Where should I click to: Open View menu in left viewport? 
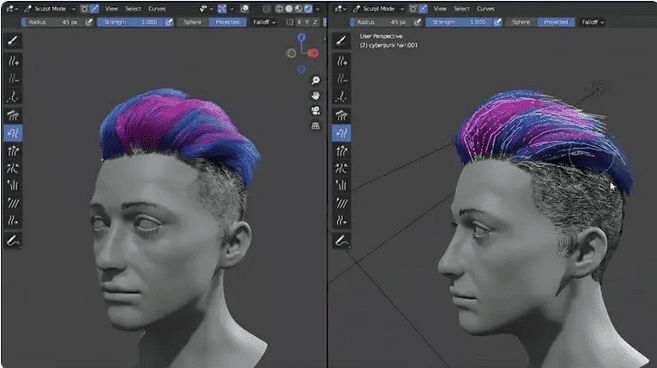pyautogui.click(x=111, y=9)
